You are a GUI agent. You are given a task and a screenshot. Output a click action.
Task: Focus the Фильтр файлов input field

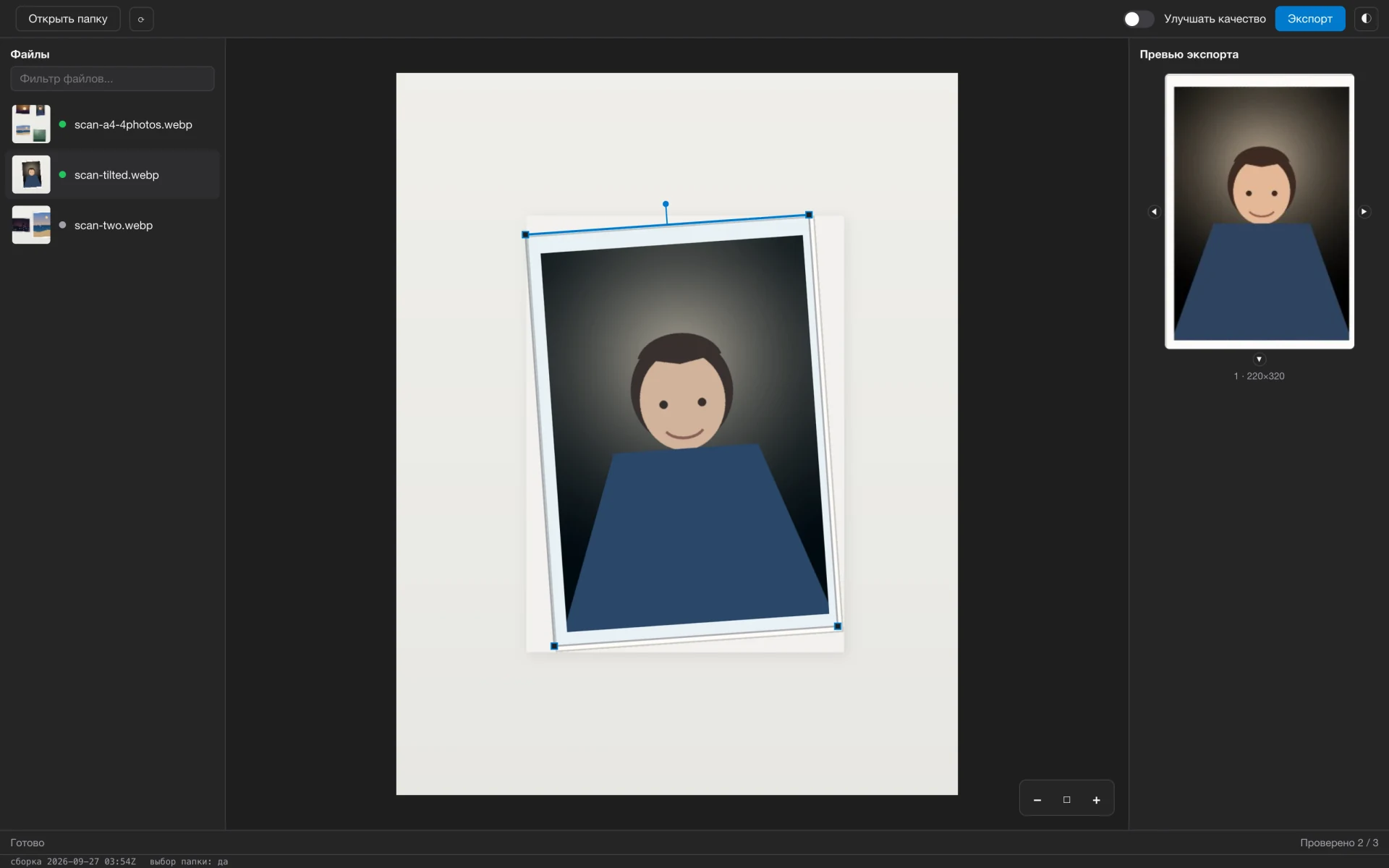click(x=112, y=79)
